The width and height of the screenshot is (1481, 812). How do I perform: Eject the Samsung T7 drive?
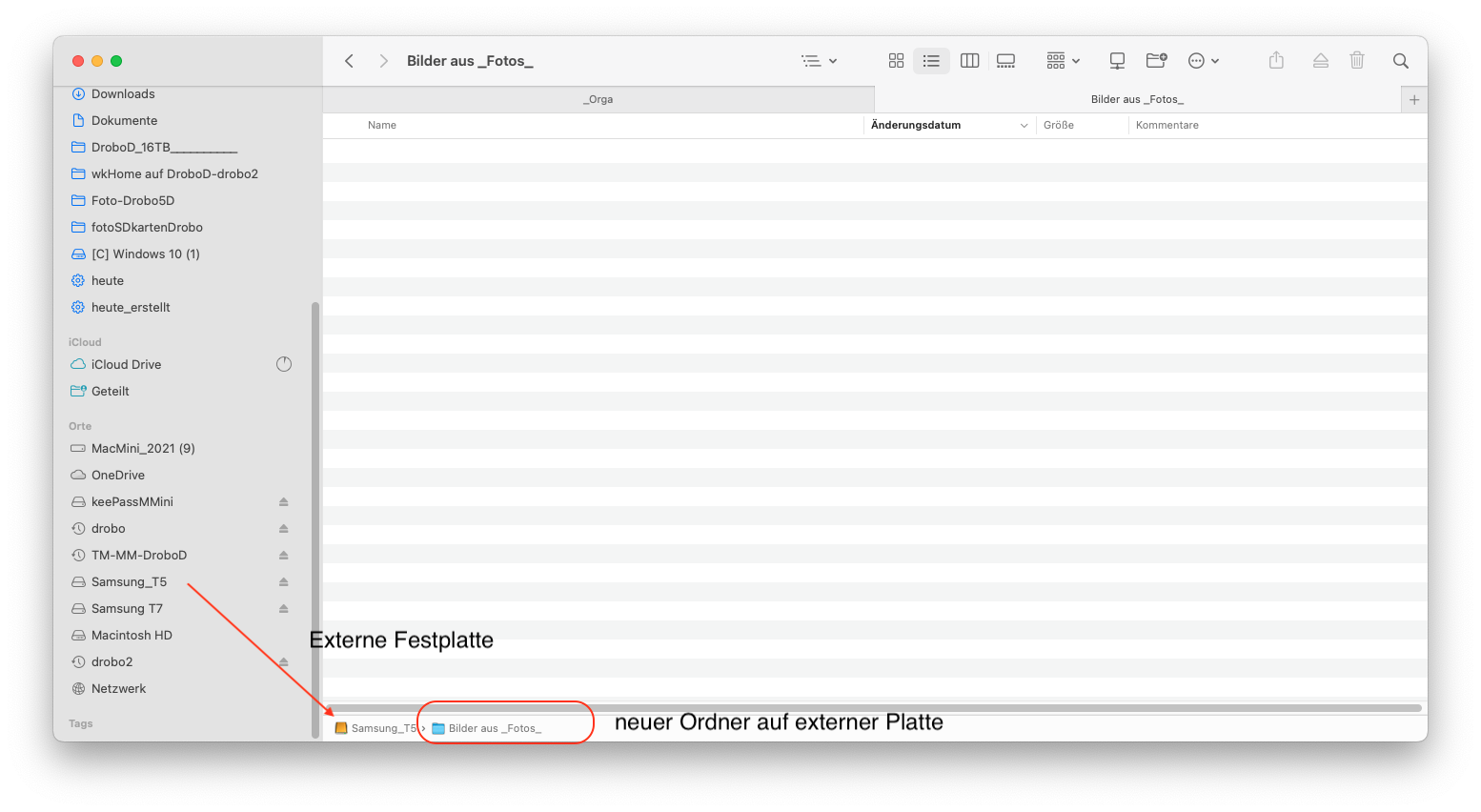point(284,608)
